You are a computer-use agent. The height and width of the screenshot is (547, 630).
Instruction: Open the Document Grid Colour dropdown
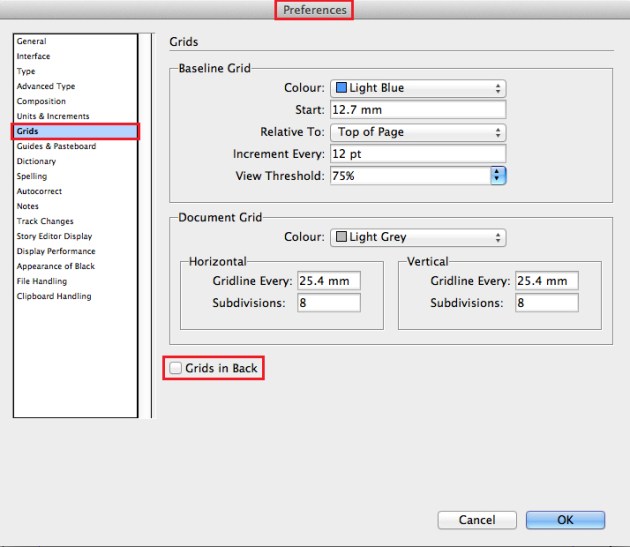(x=417, y=237)
